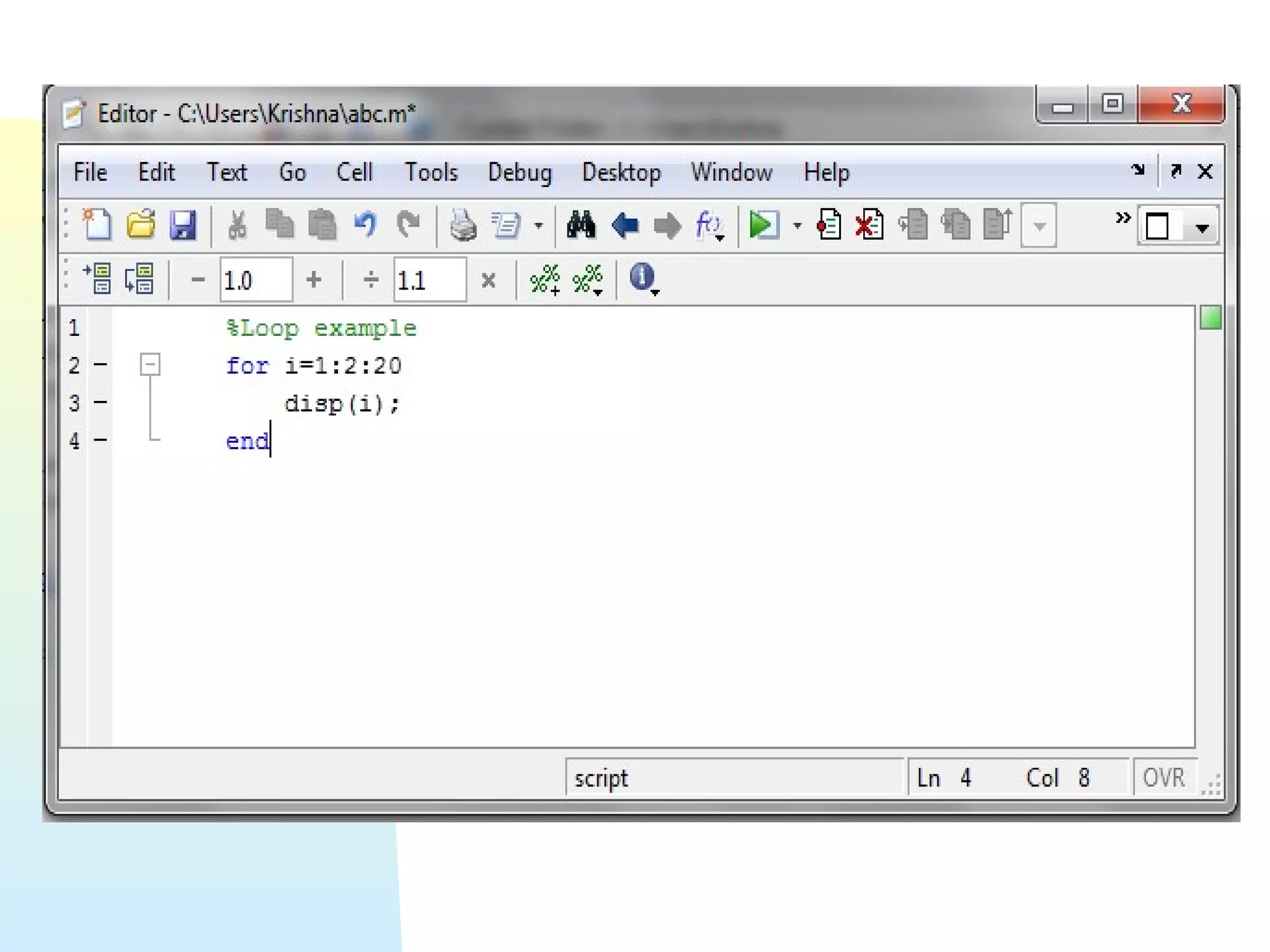Toggle the breakpoint dash on line 2
This screenshot has width=1270, height=952.
tap(100, 365)
